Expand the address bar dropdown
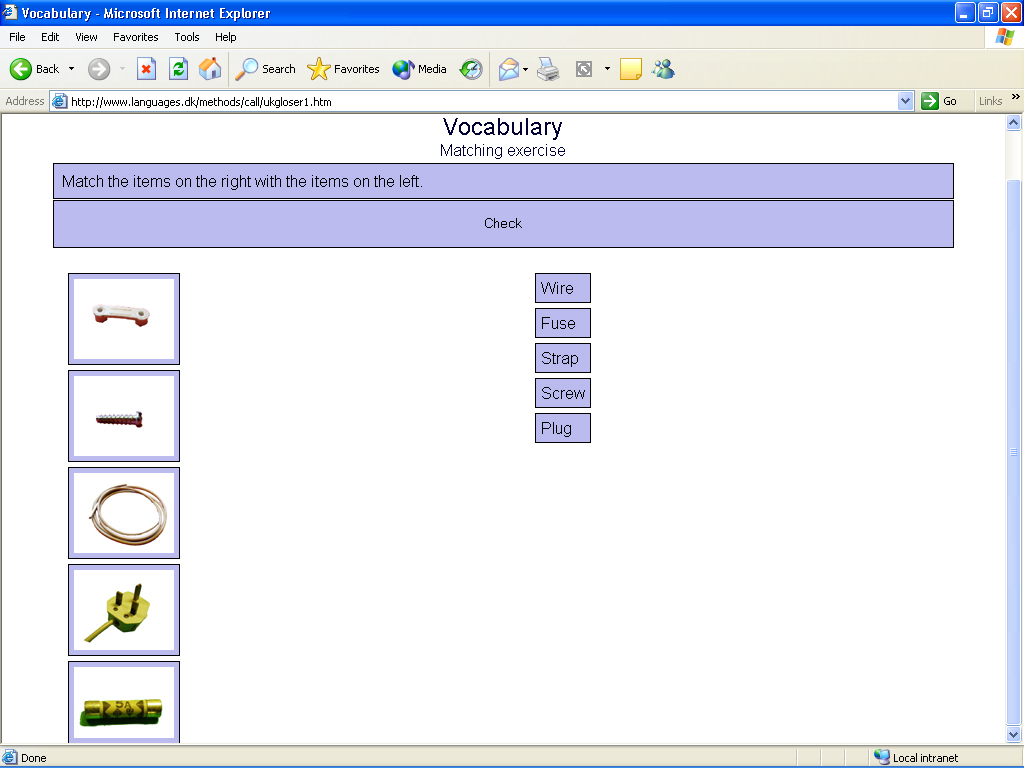The width and height of the screenshot is (1024, 768). 905,101
